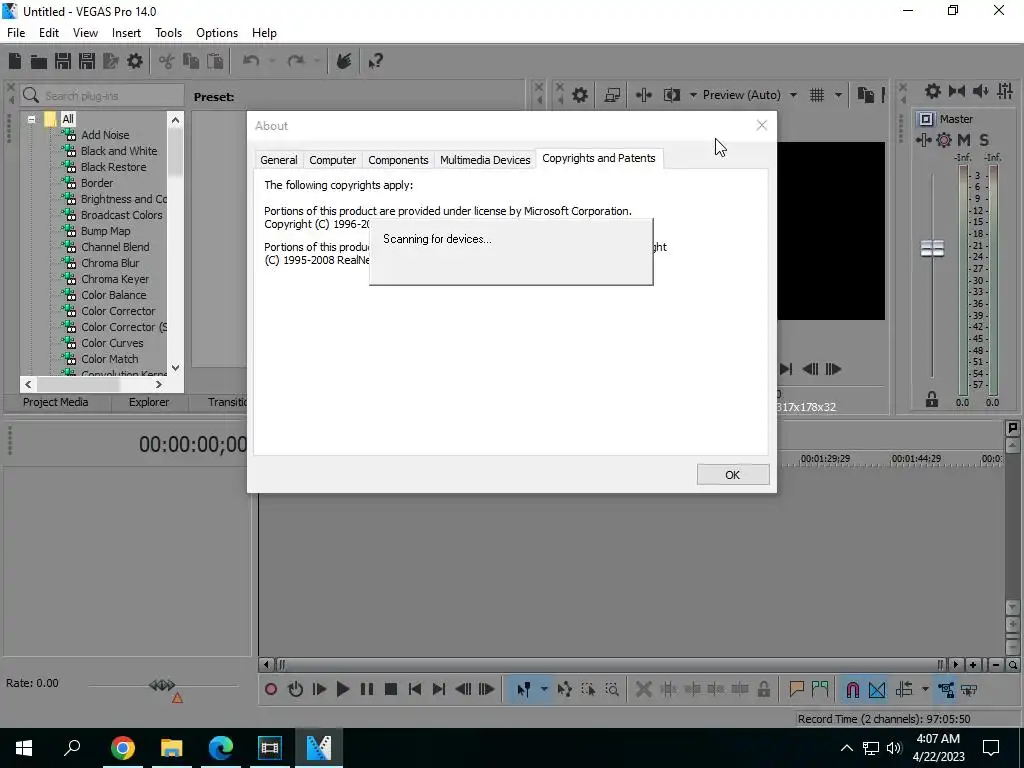Start playback with the Play button in transport
This screenshot has height=768, width=1024.
342,689
